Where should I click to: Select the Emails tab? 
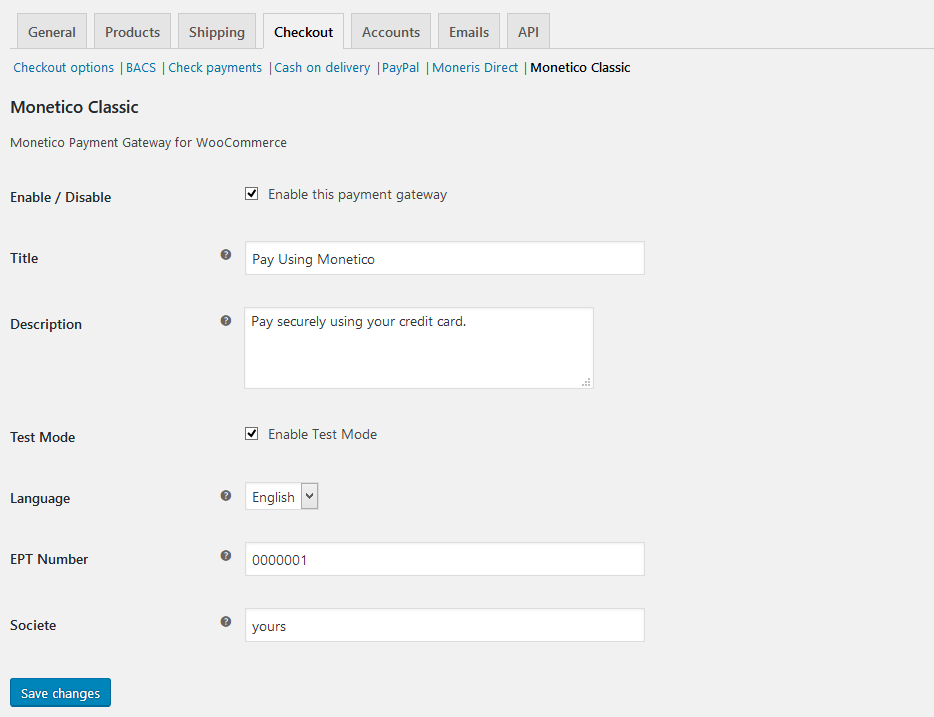[x=469, y=32]
